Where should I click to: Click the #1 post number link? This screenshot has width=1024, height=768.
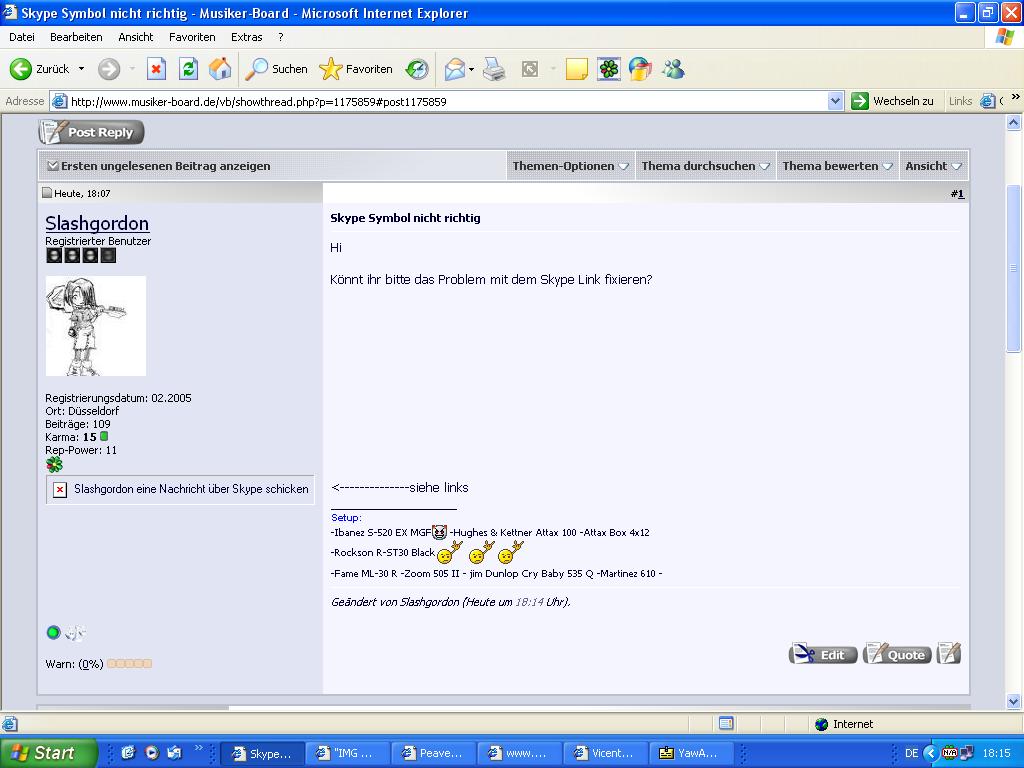tap(957, 193)
